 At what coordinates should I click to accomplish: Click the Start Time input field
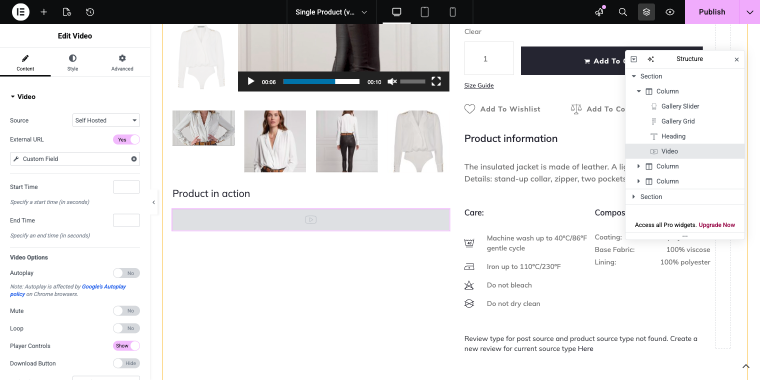127,187
